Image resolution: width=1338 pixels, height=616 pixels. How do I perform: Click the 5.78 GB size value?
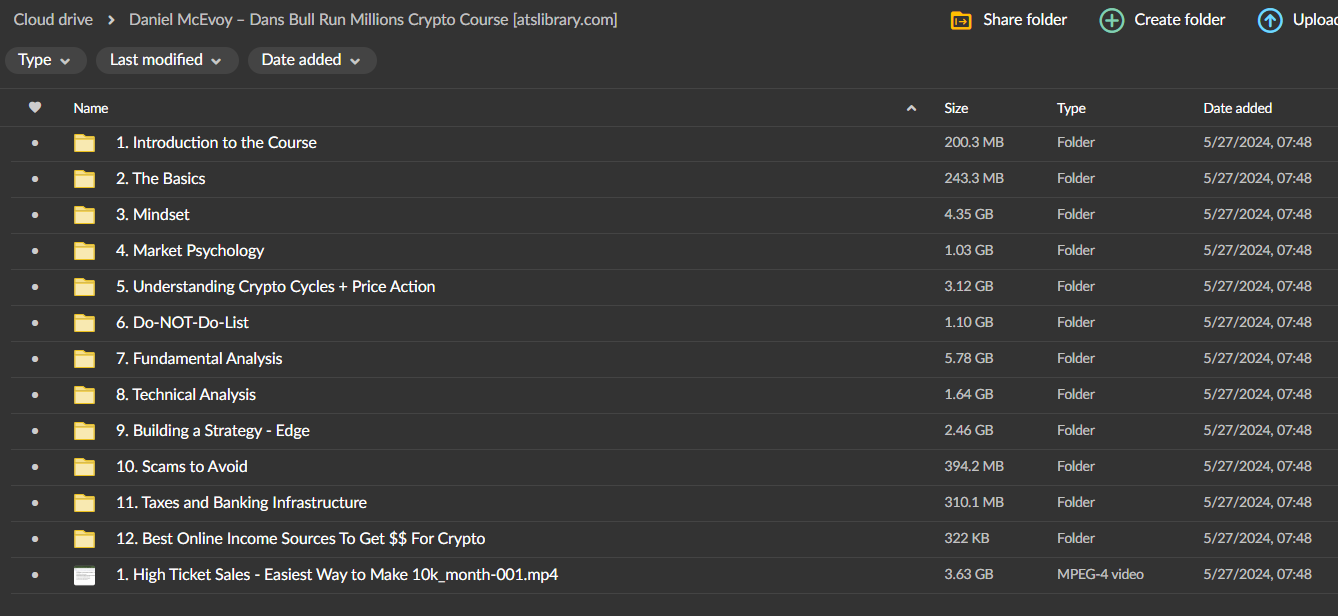[969, 359]
